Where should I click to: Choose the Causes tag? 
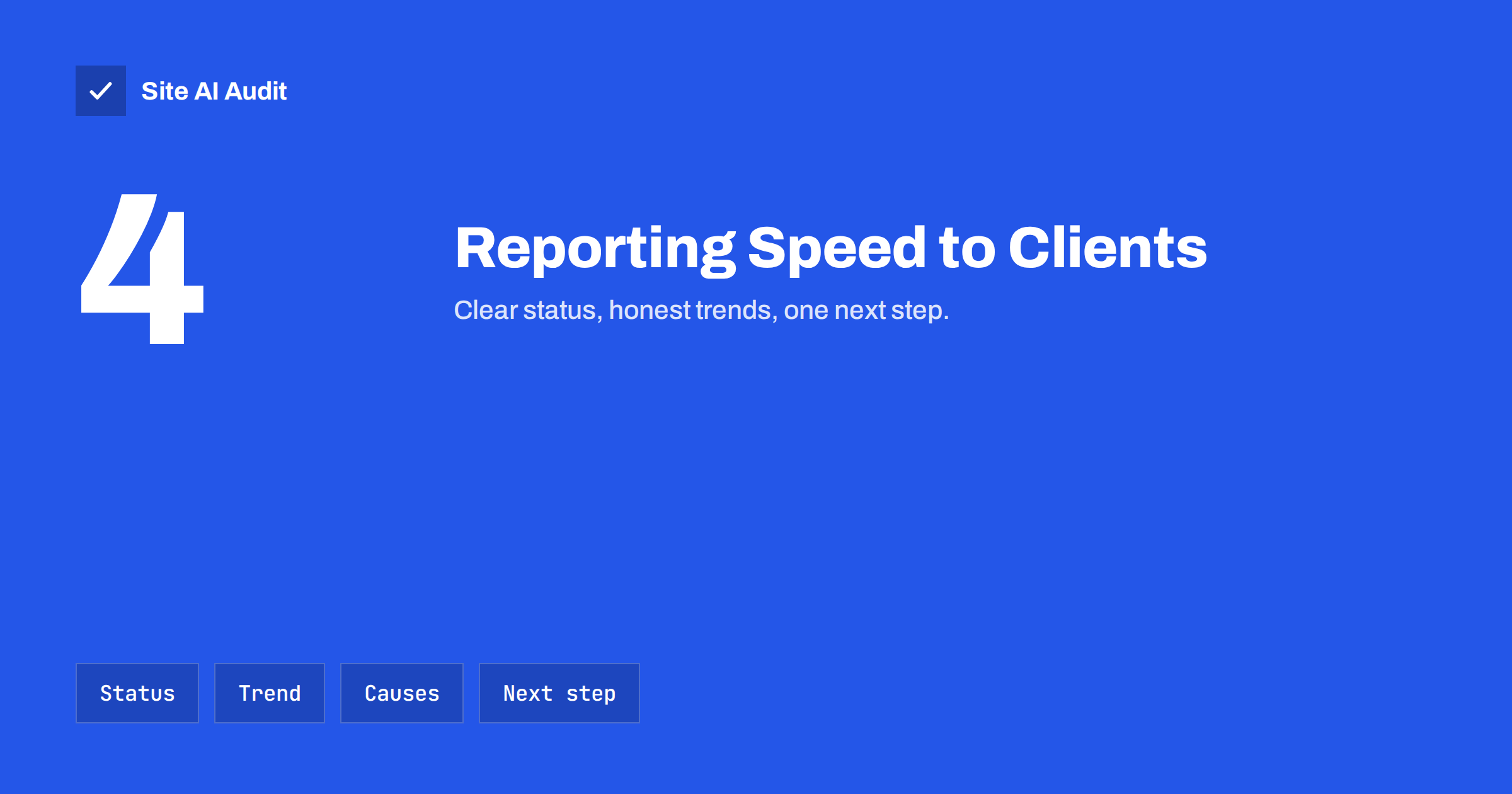[402, 693]
